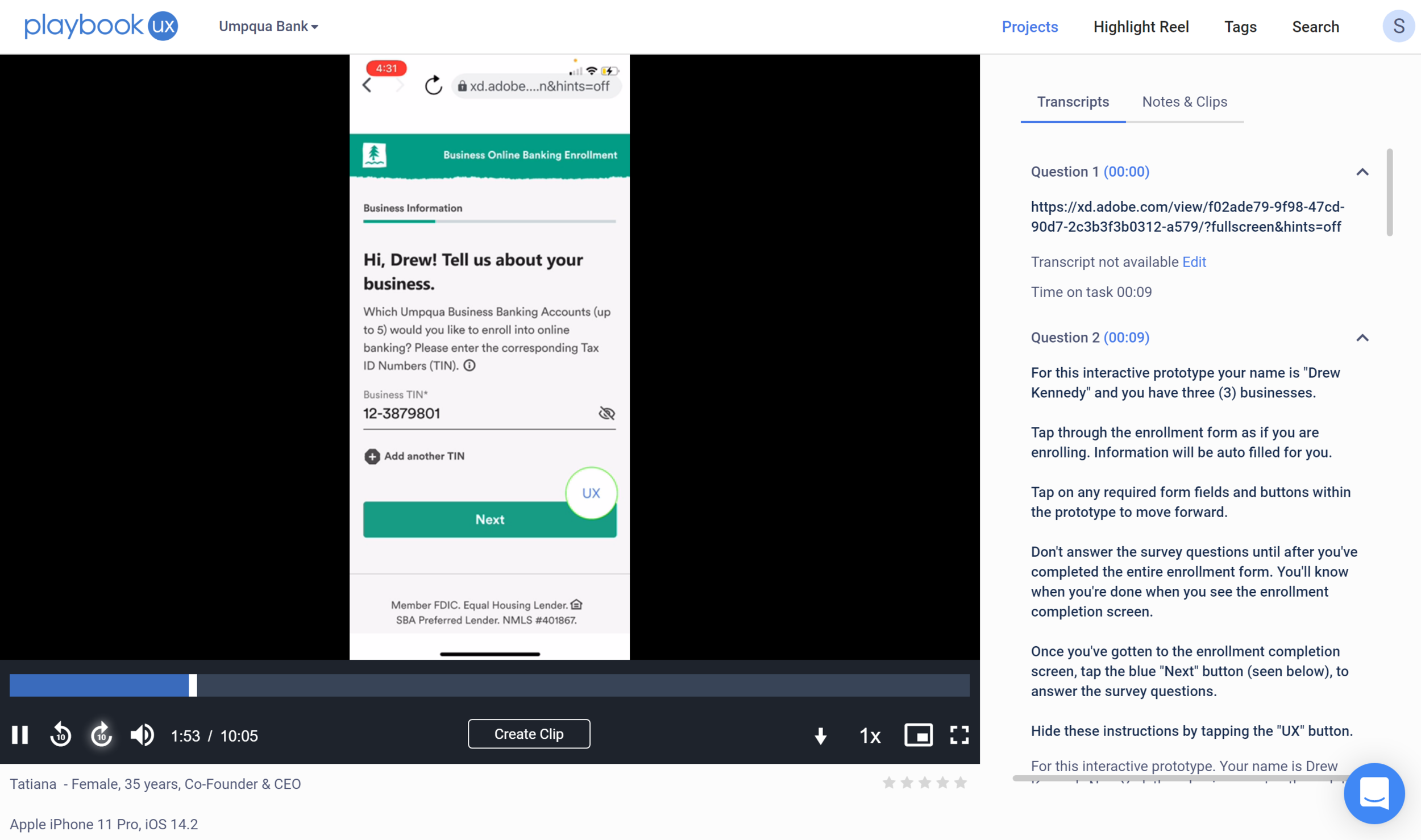Open the user avatar S menu
1421x840 pixels.
pos(1398,26)
